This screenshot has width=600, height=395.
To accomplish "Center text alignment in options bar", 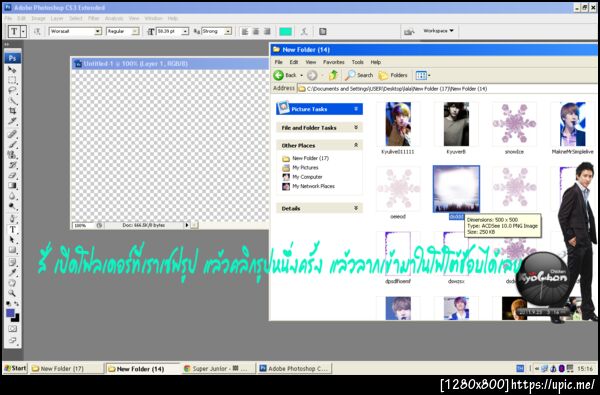I will pyautogui.click(x=256, y=31).
